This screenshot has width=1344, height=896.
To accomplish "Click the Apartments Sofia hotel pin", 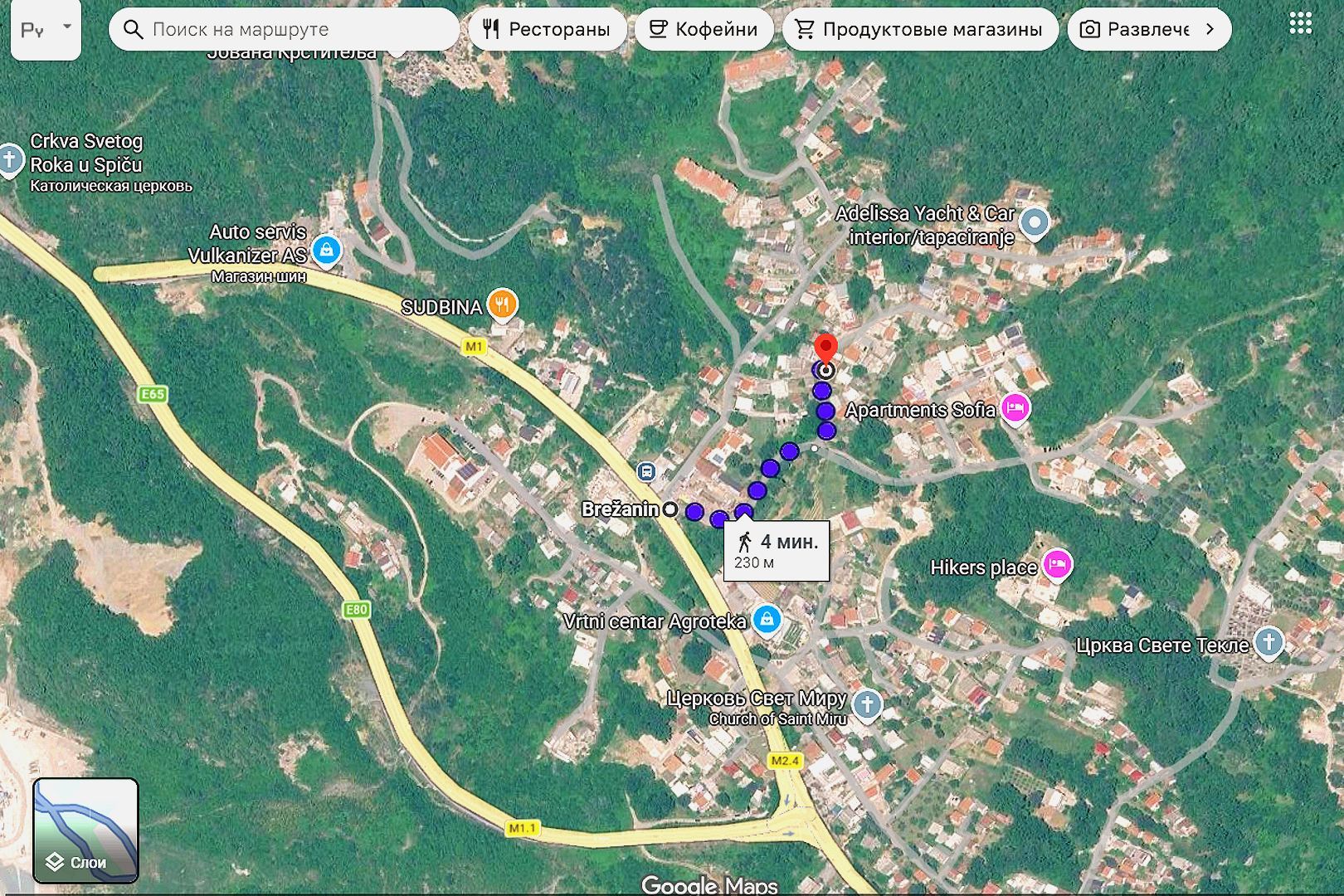I will tap(1015, 408).
